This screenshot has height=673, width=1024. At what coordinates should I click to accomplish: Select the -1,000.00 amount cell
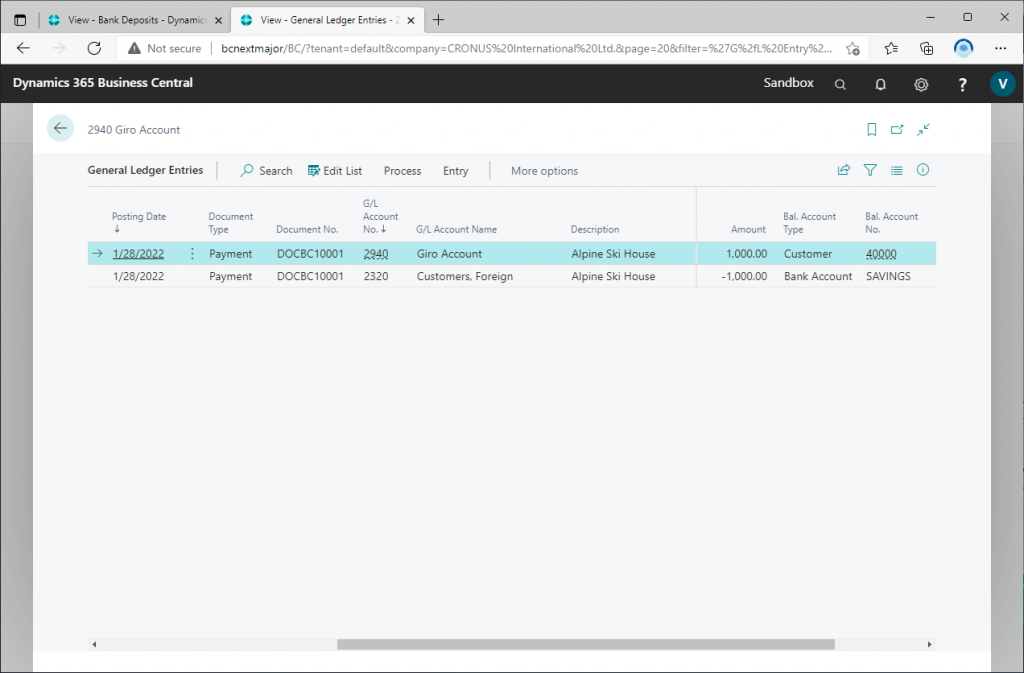tap(744, 276)
